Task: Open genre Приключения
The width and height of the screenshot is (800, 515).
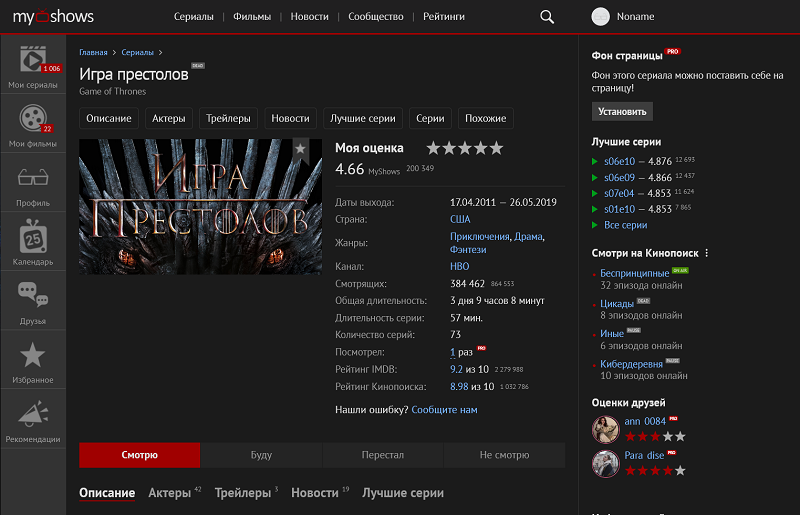Action: click(480, 237)
